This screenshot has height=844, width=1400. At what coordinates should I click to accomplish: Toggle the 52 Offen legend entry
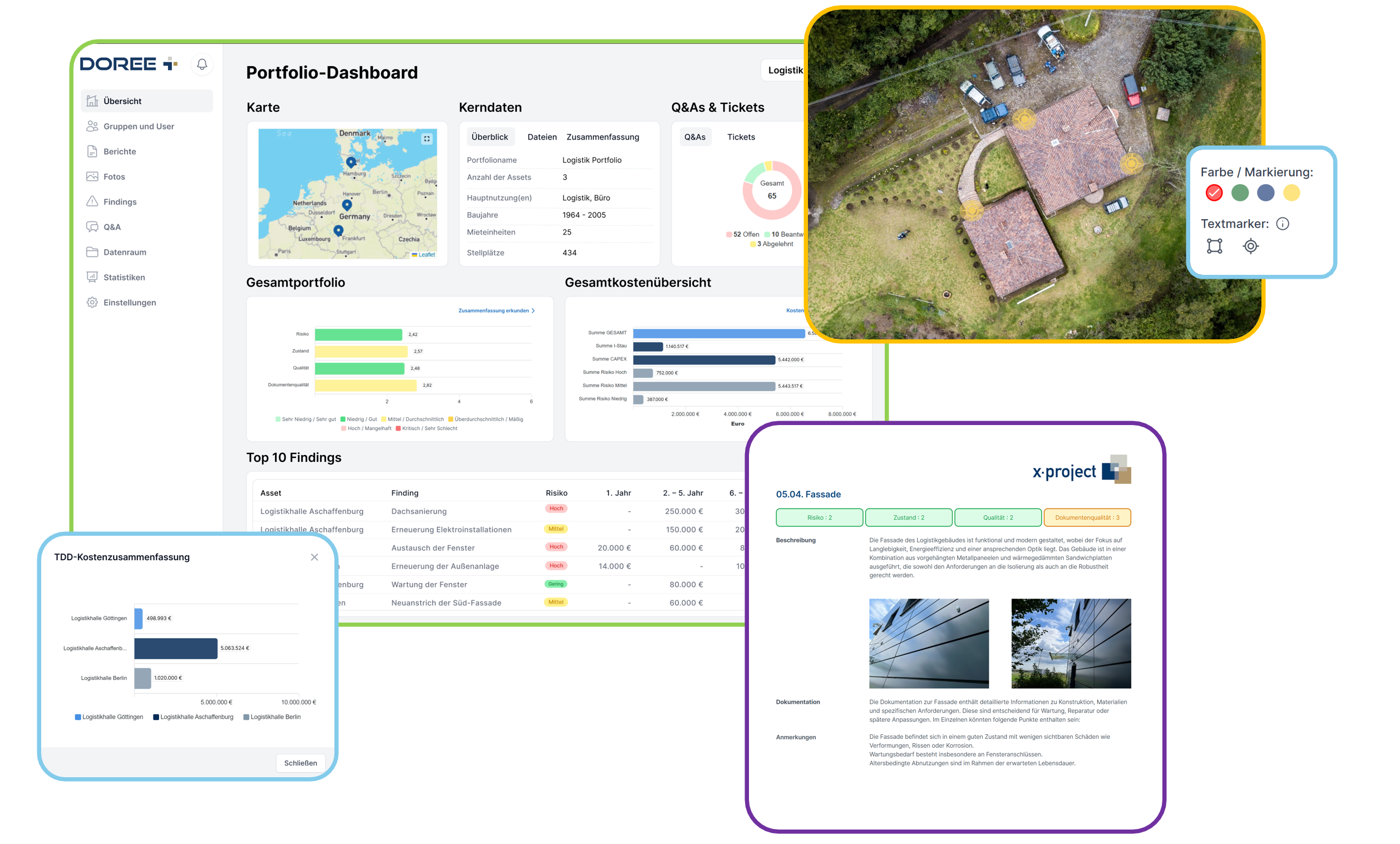(743, 234)
